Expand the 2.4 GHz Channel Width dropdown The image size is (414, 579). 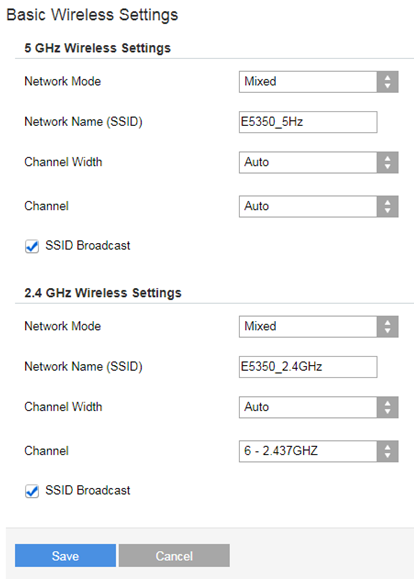[318, 407]
